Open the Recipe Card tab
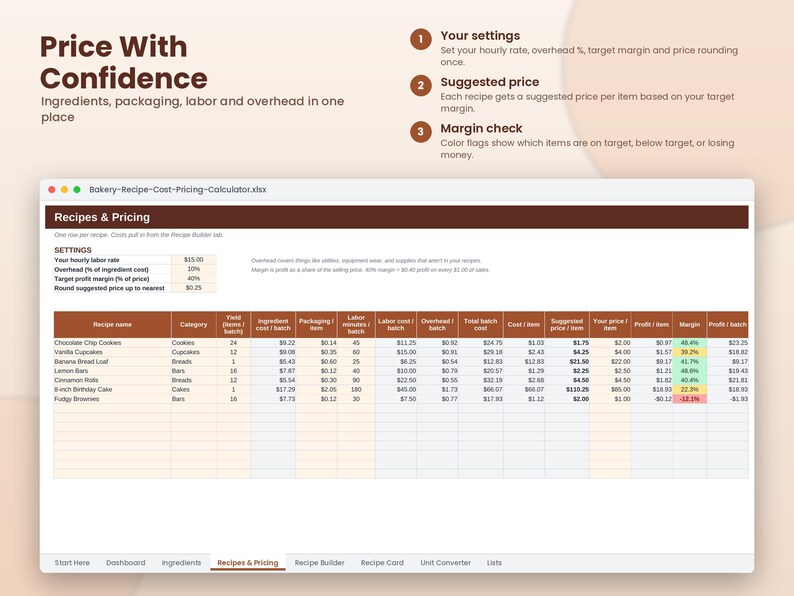The width and height of the screenshot is (794, 596). [382, 563]
